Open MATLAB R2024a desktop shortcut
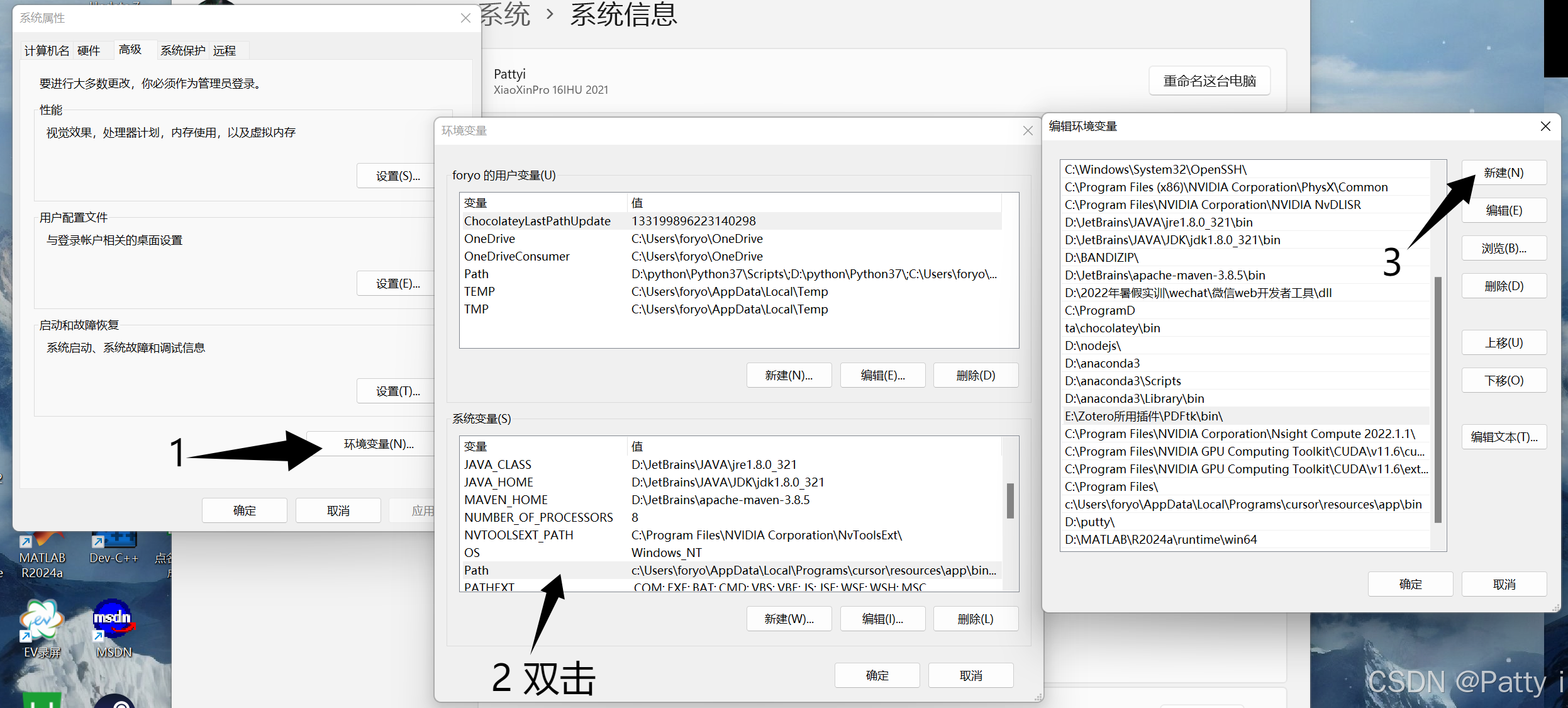Screen dimensions: 1568x708 pos(42,556)
